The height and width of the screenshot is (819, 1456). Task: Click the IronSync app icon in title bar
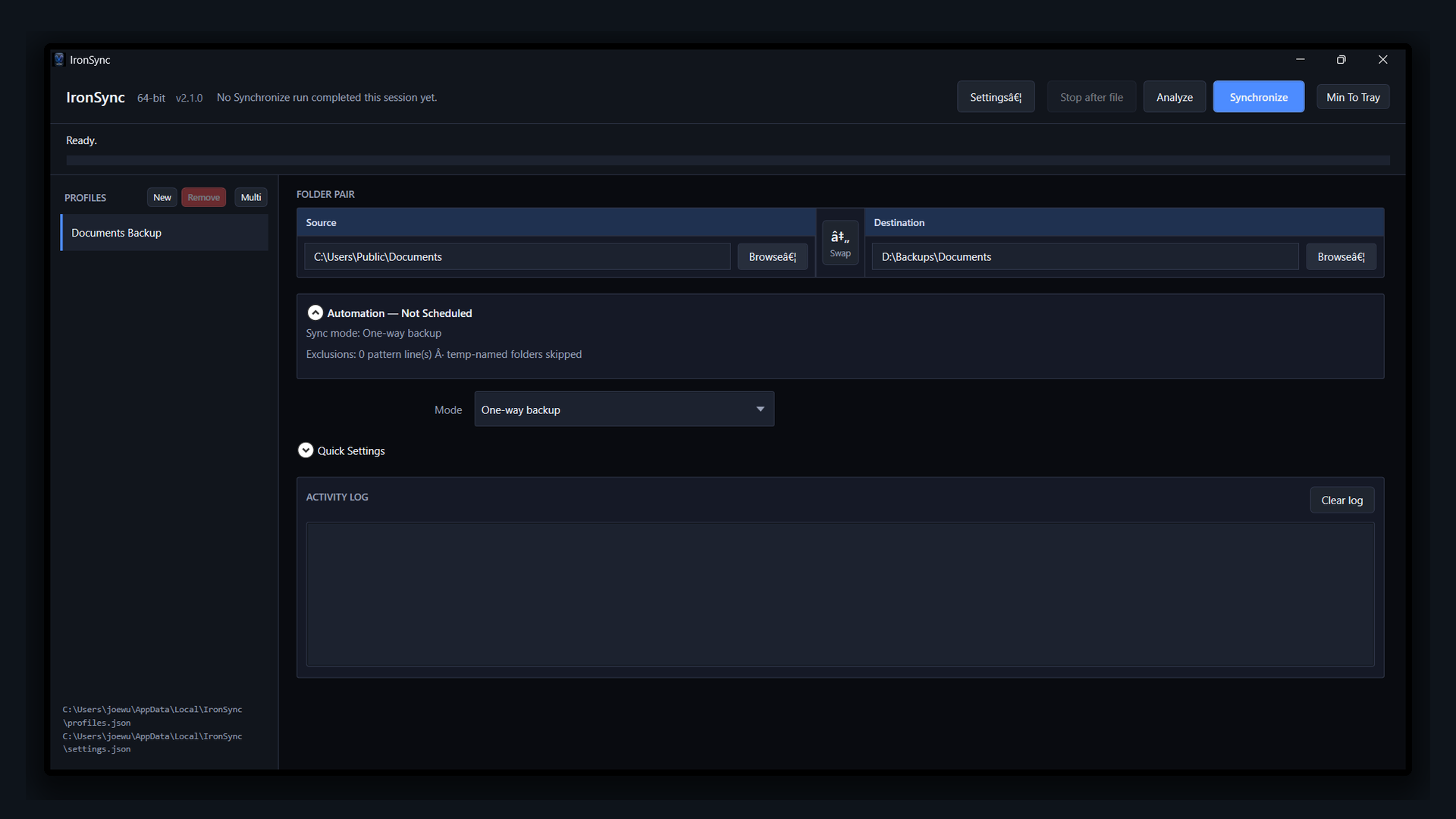point(59,59)
